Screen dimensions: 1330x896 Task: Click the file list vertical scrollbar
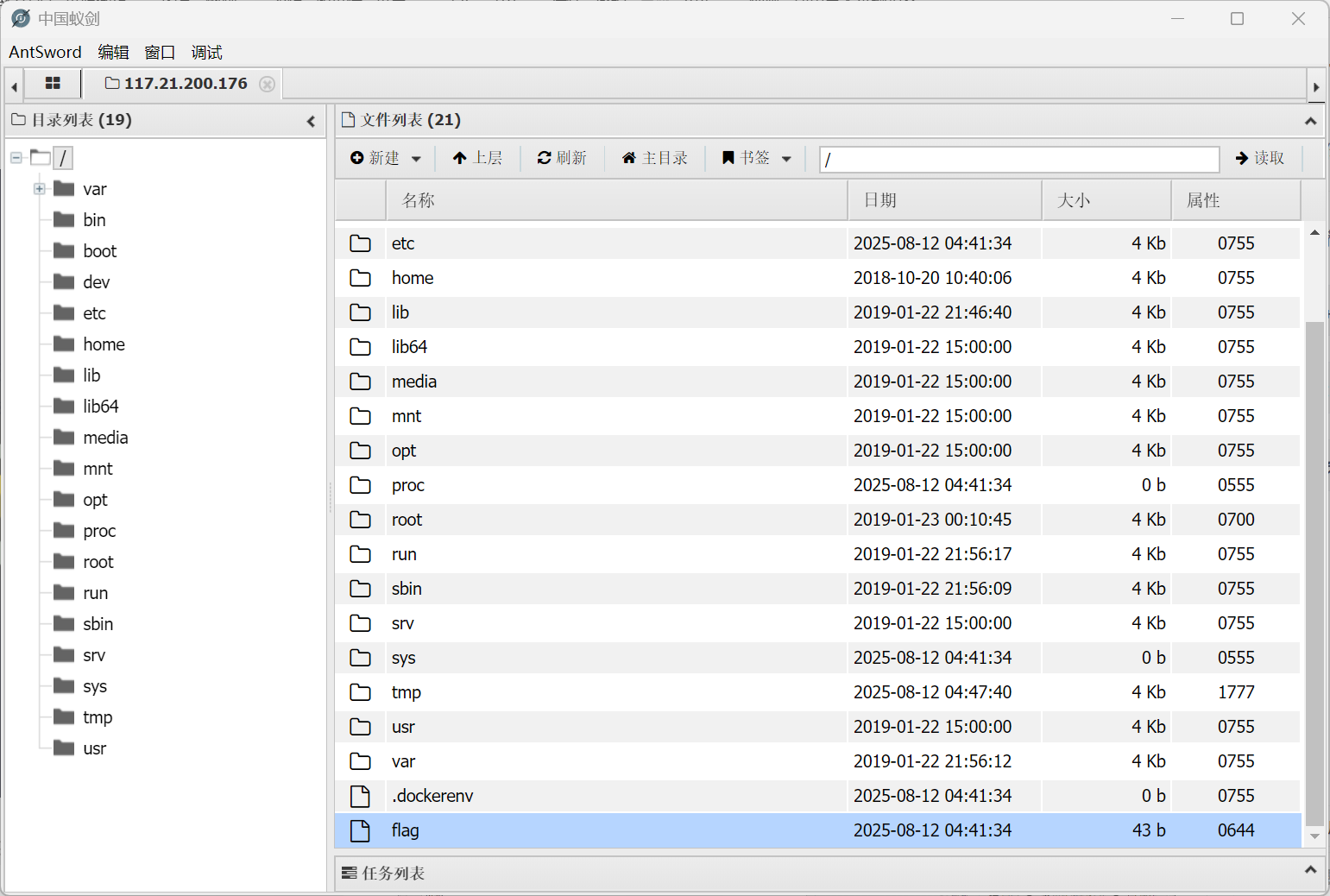(1314, 574)
